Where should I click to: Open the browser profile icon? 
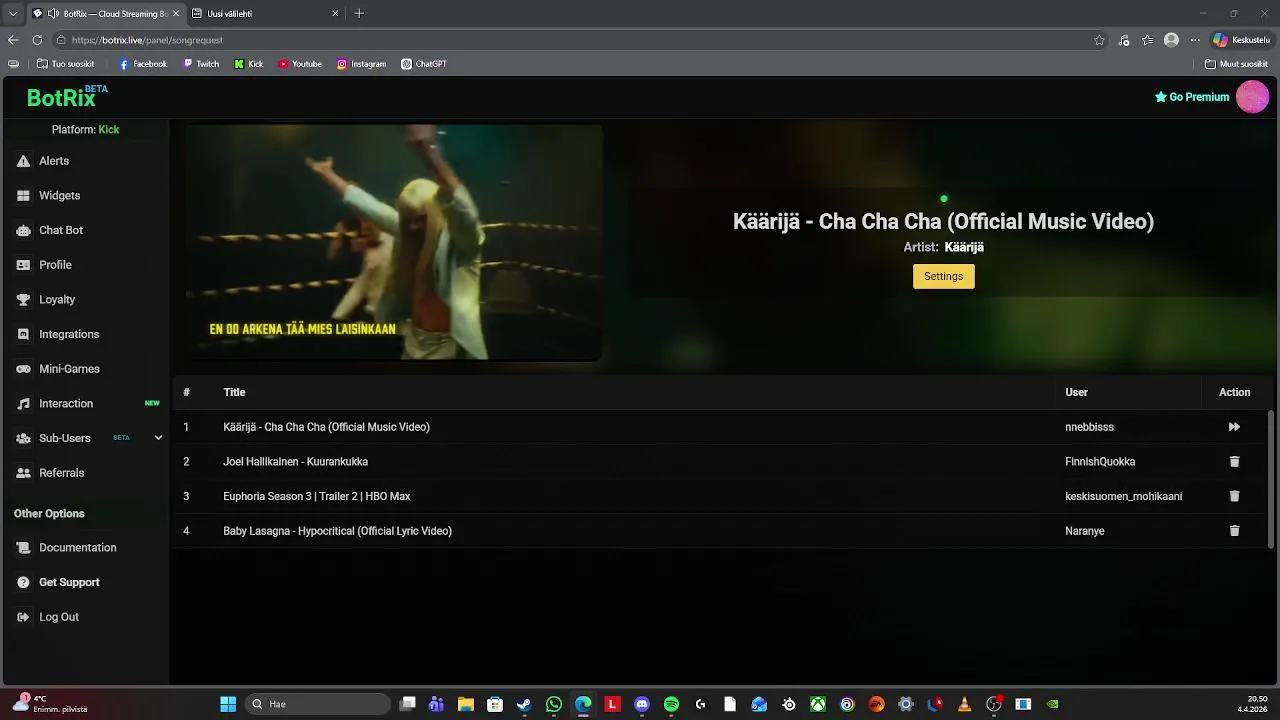point(1171,40)
